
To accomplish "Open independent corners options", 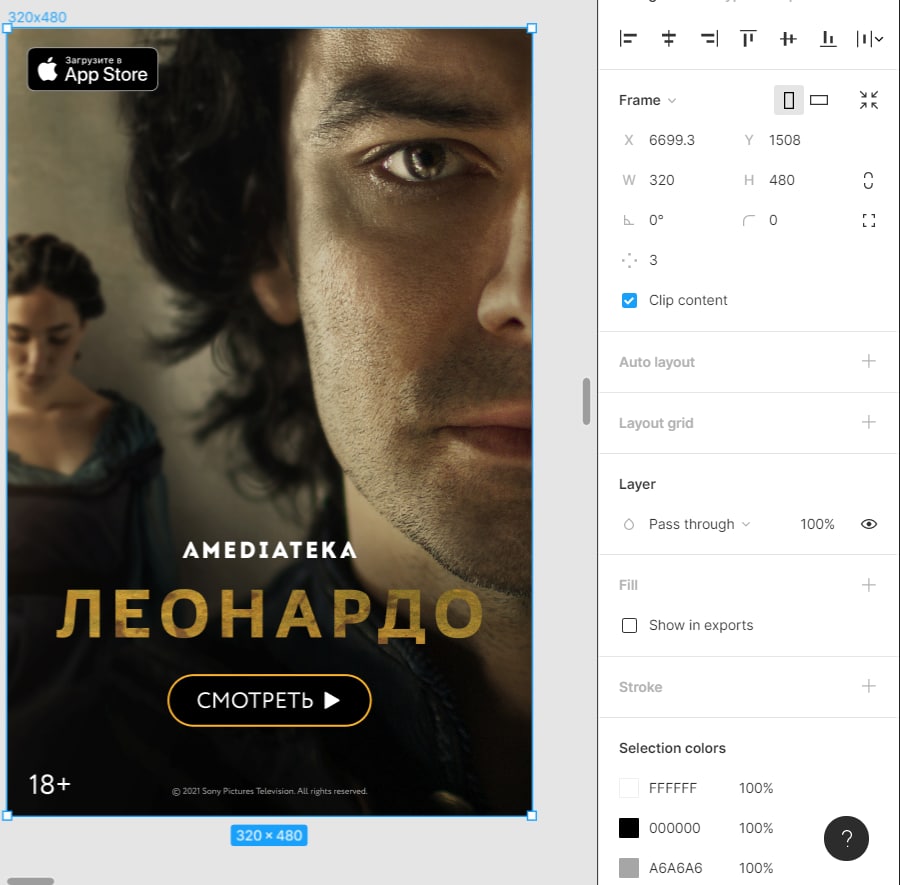I will click(868, 220).
